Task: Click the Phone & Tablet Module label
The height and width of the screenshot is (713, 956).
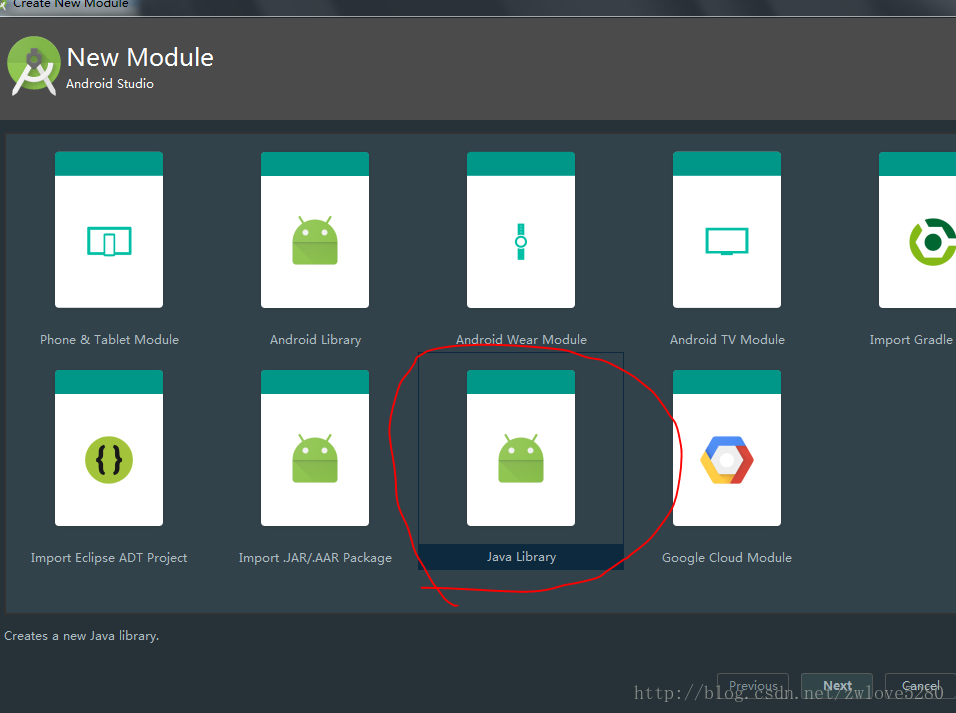Action: (109, 340)
